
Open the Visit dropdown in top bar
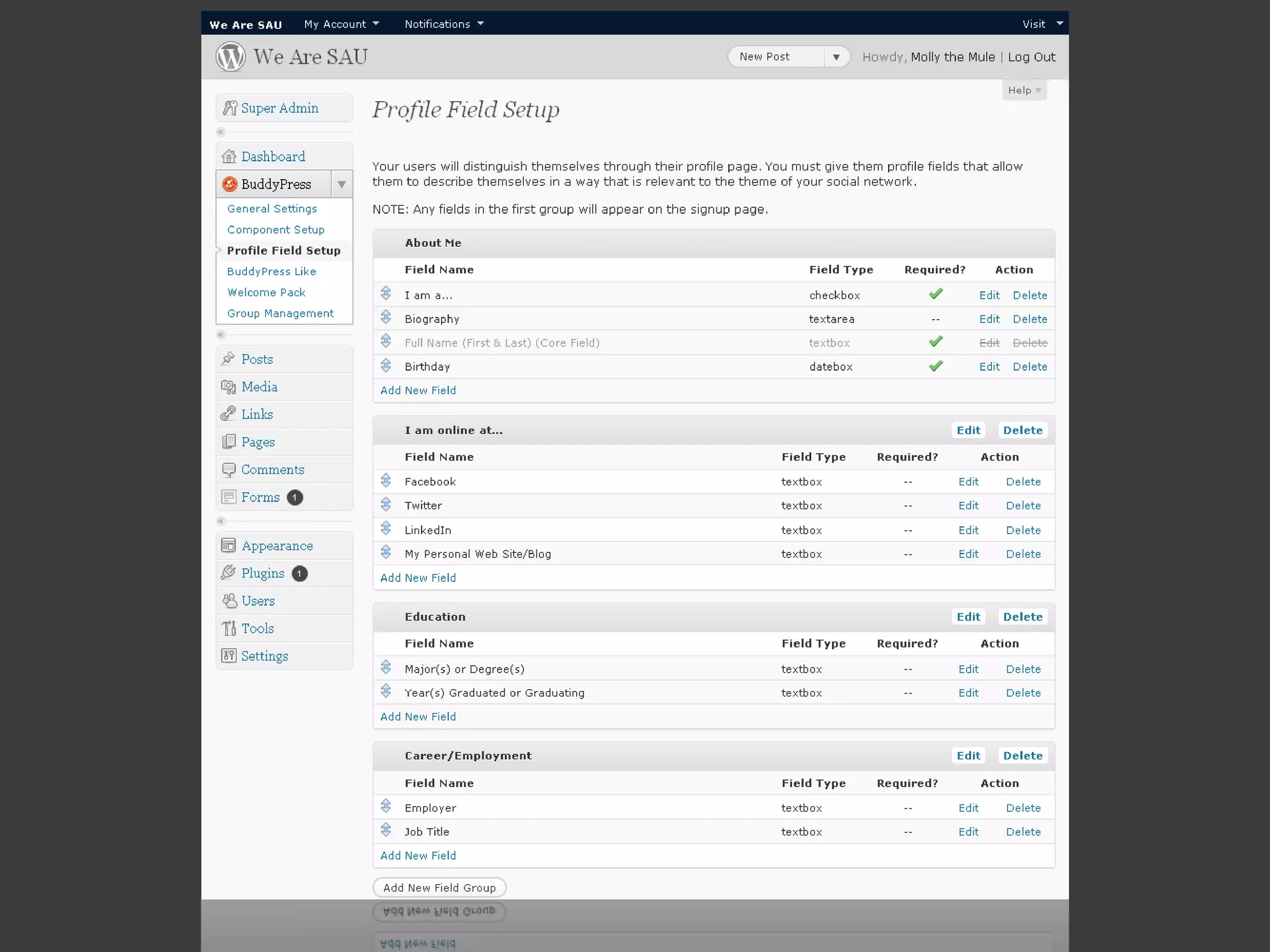1042,24
